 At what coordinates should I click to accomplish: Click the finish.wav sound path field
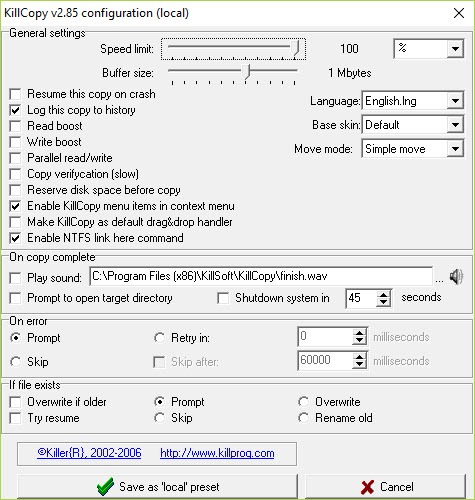click(x=261, y=276)
